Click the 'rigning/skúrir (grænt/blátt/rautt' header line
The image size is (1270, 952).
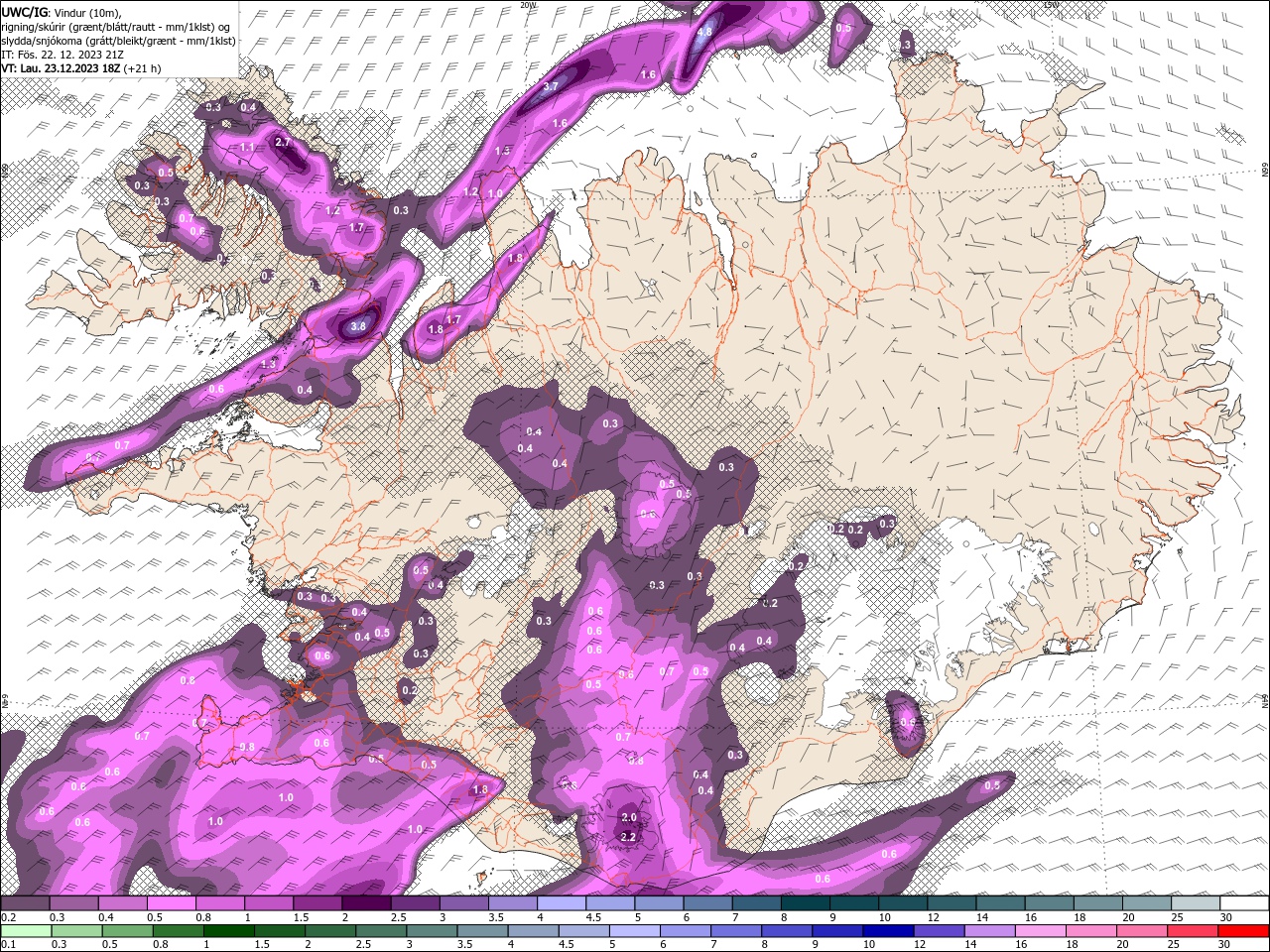[x=115, y=27]
